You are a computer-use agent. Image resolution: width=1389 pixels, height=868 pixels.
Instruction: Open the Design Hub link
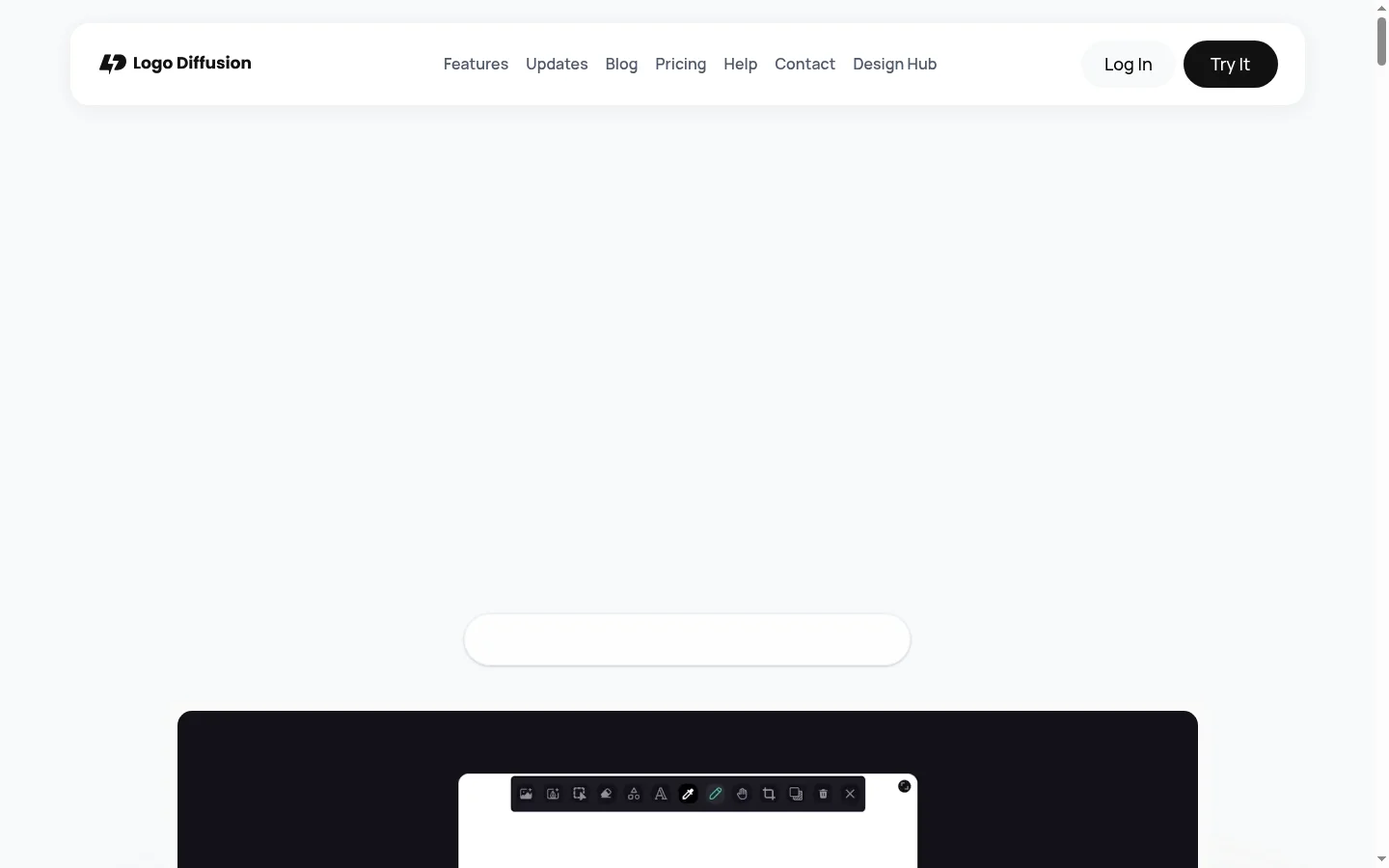pos(895,64)
